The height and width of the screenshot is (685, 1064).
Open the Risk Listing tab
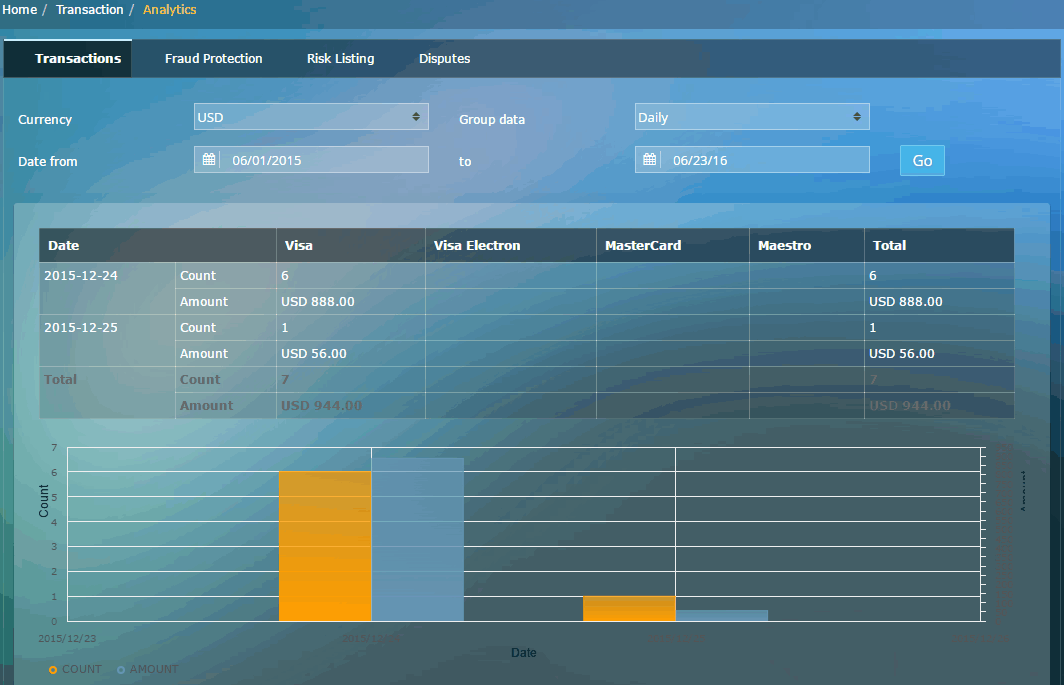coord(340,59)
